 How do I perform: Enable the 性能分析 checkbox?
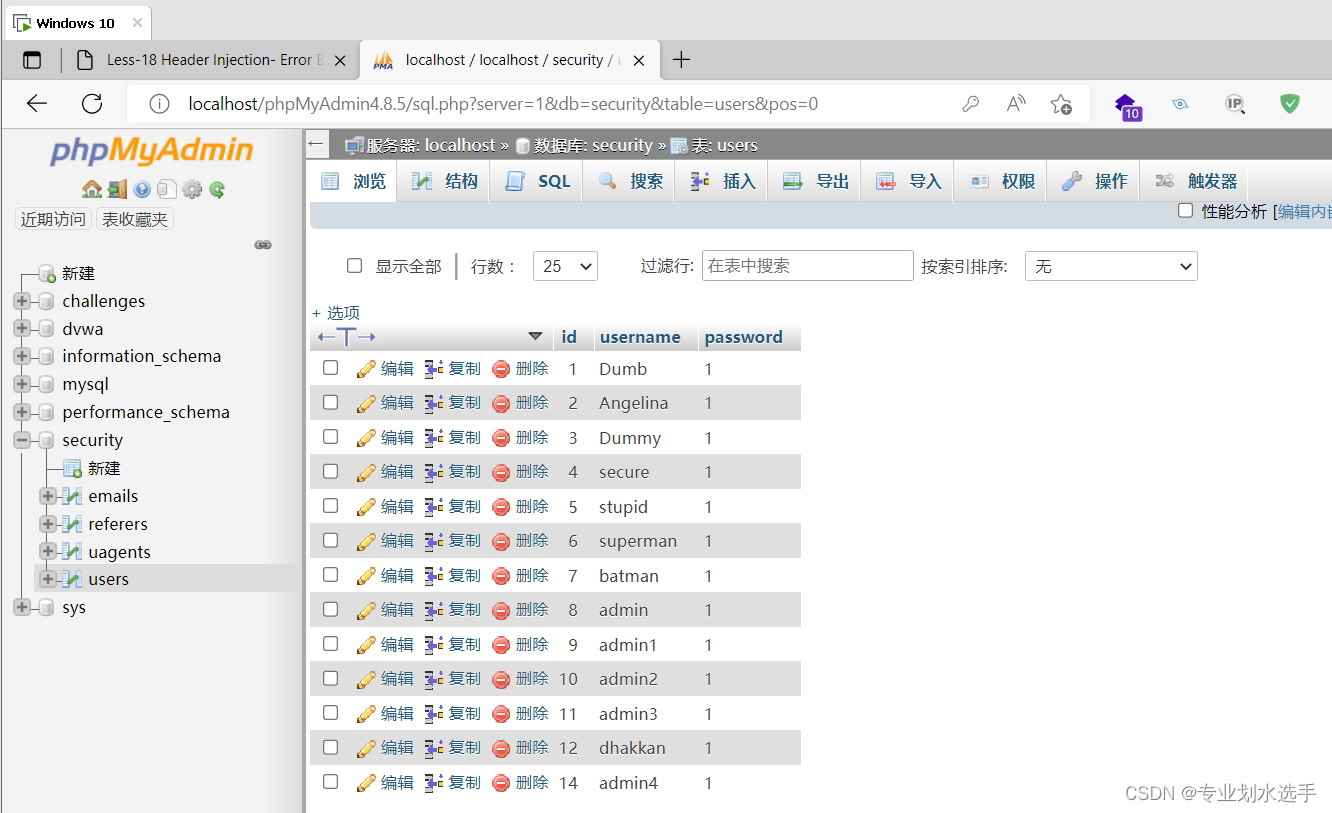coord(1185,211)
